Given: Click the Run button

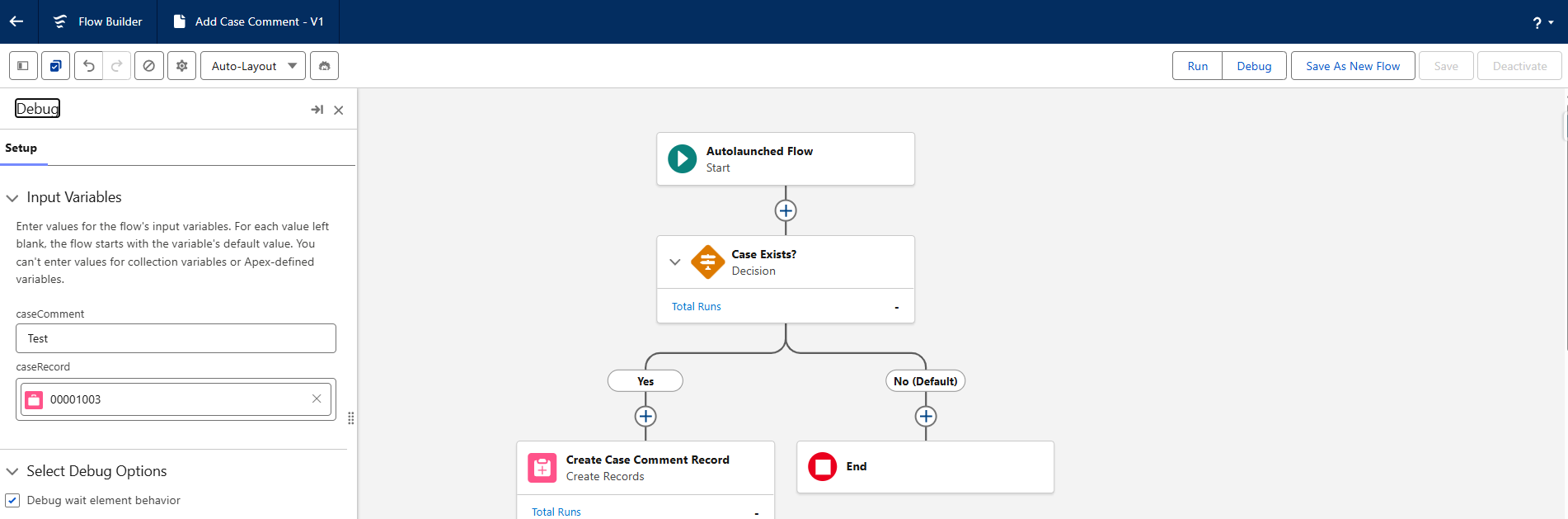Looking at the screenshot, I should [x=1197, y=66].
